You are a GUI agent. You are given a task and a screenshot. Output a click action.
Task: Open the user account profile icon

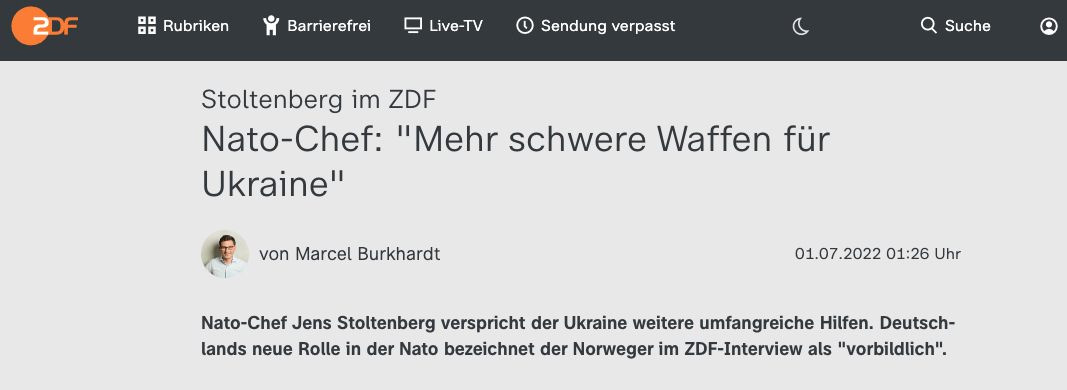point(1049,26)
